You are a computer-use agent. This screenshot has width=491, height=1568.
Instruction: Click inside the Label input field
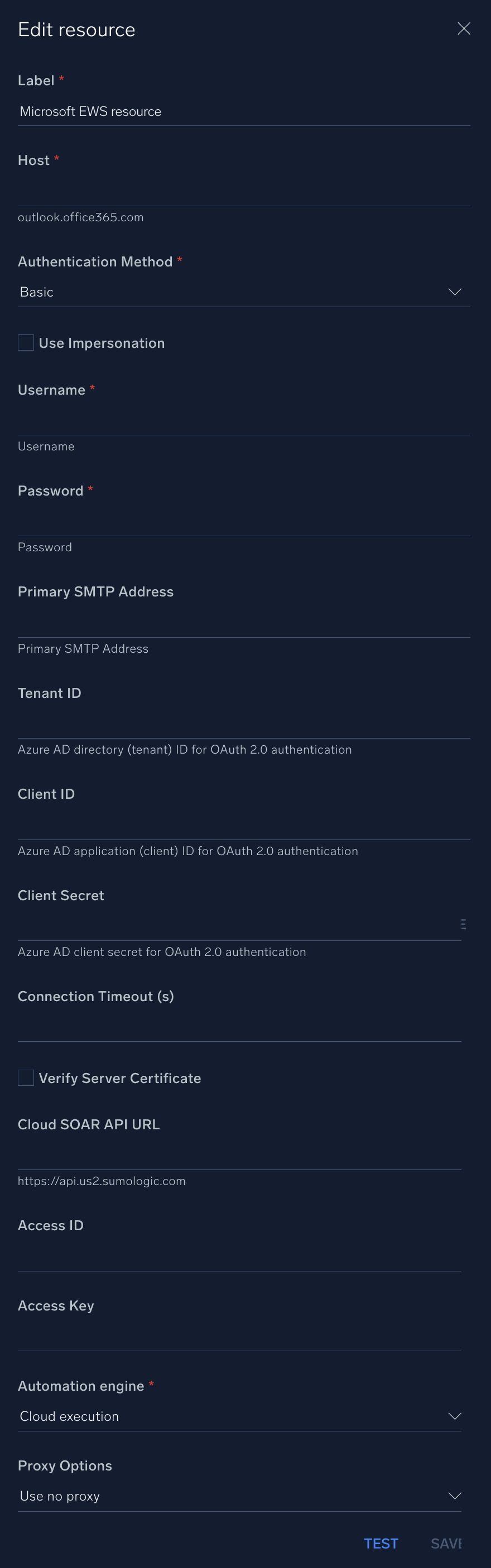point(244,111)
